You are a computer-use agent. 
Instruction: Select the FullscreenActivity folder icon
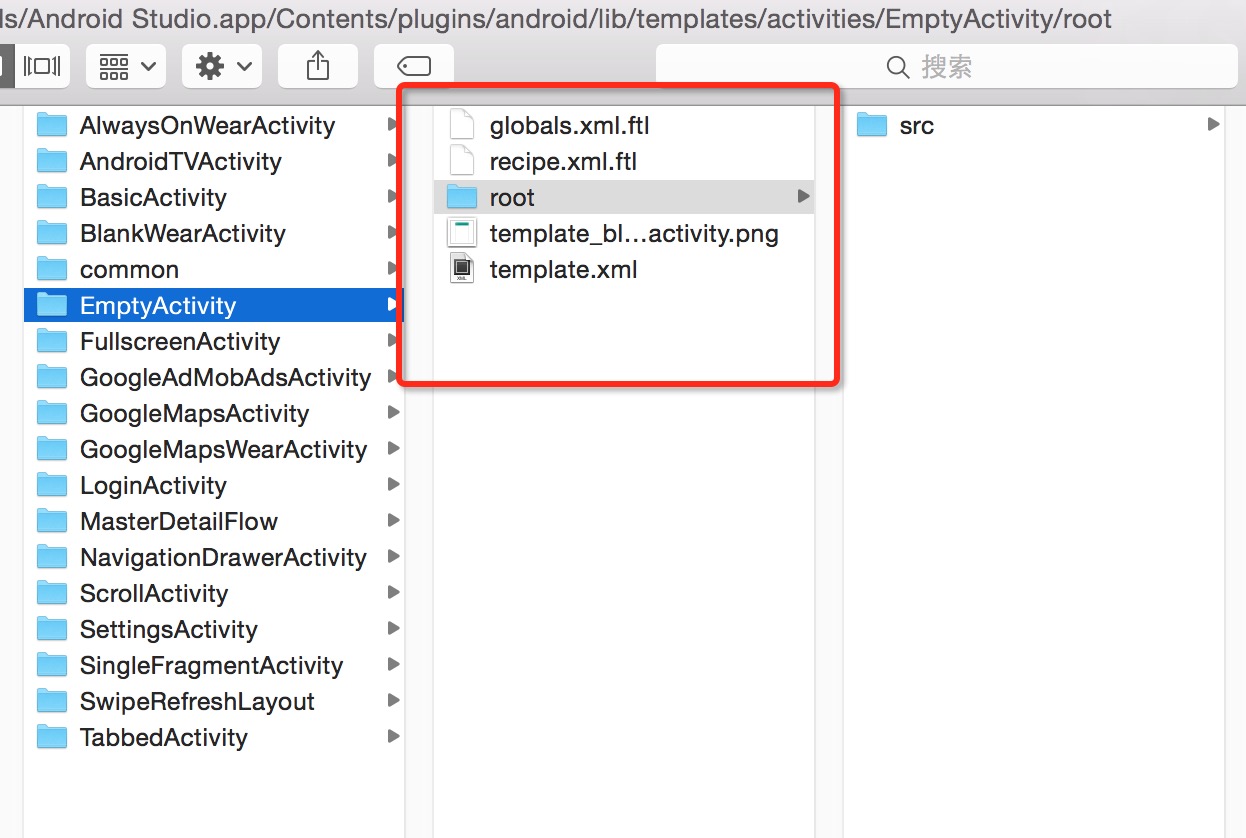52,341
